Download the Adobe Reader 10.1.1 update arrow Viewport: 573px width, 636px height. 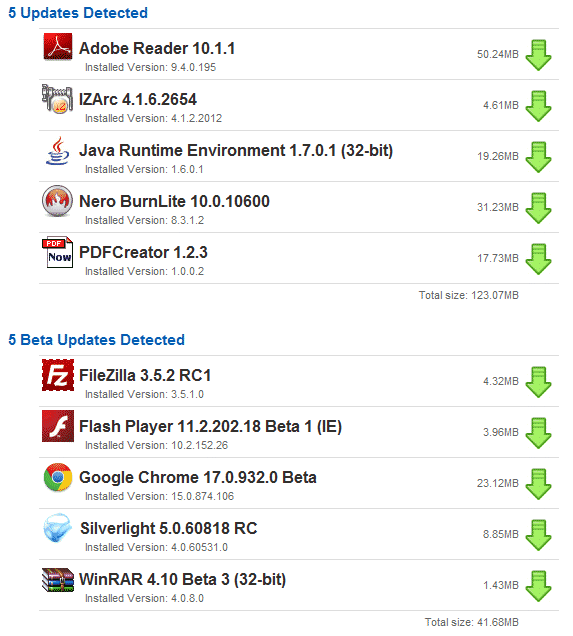point(538,55)
